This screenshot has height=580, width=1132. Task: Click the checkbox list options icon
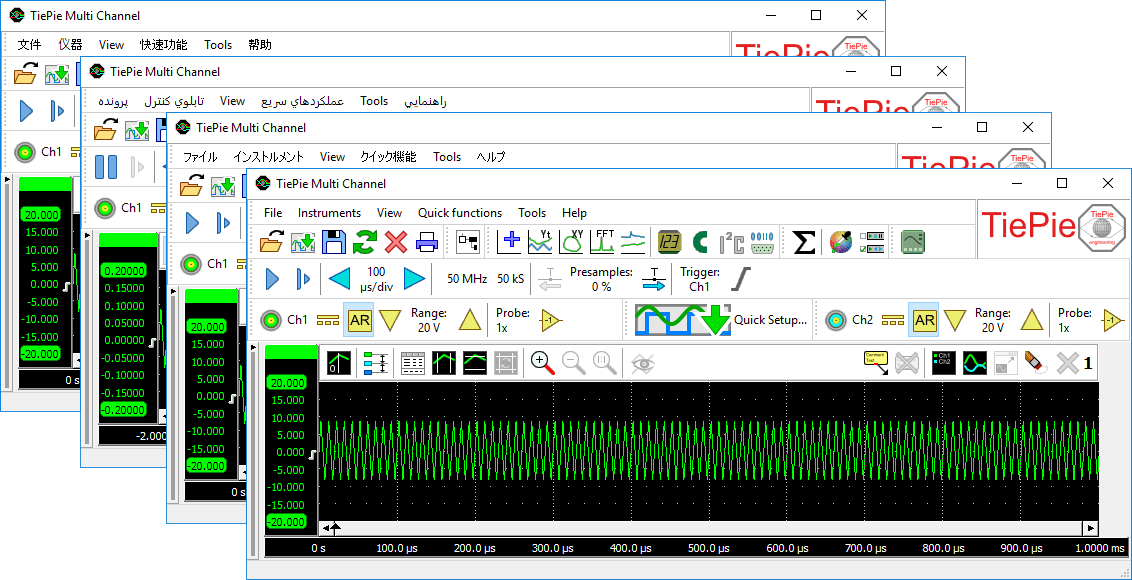[872, 242]
